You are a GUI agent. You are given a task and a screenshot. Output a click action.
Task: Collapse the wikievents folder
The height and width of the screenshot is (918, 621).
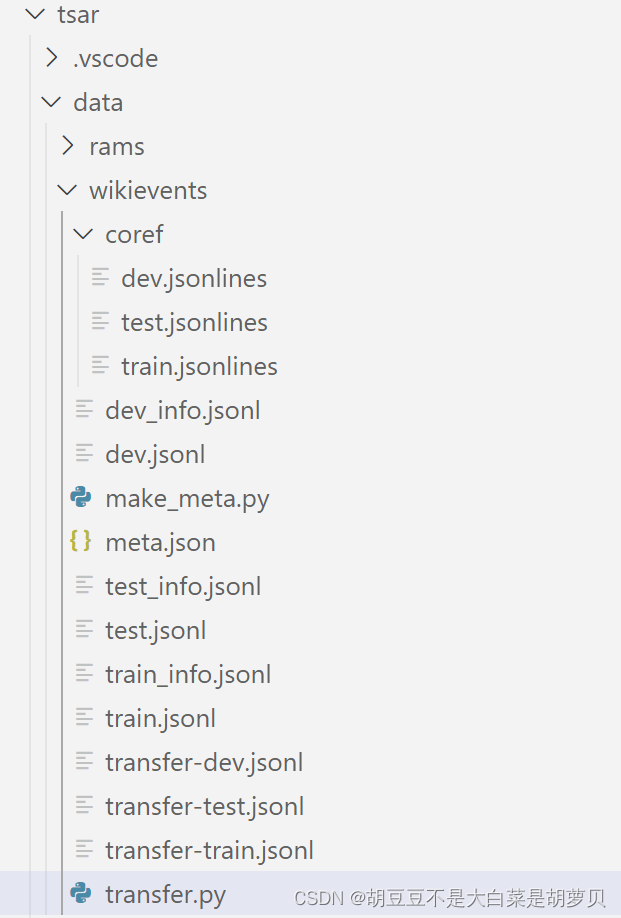67,190
